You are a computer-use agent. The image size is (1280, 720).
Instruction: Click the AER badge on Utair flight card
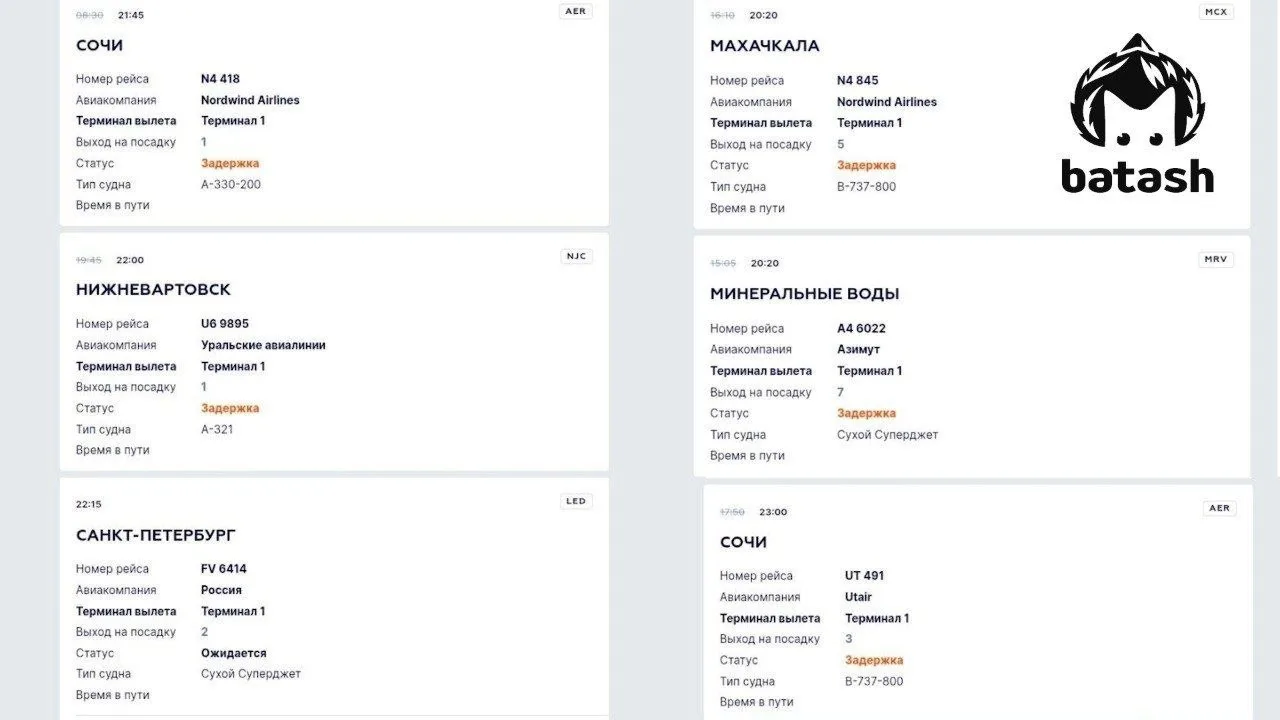click(1219, 508)
